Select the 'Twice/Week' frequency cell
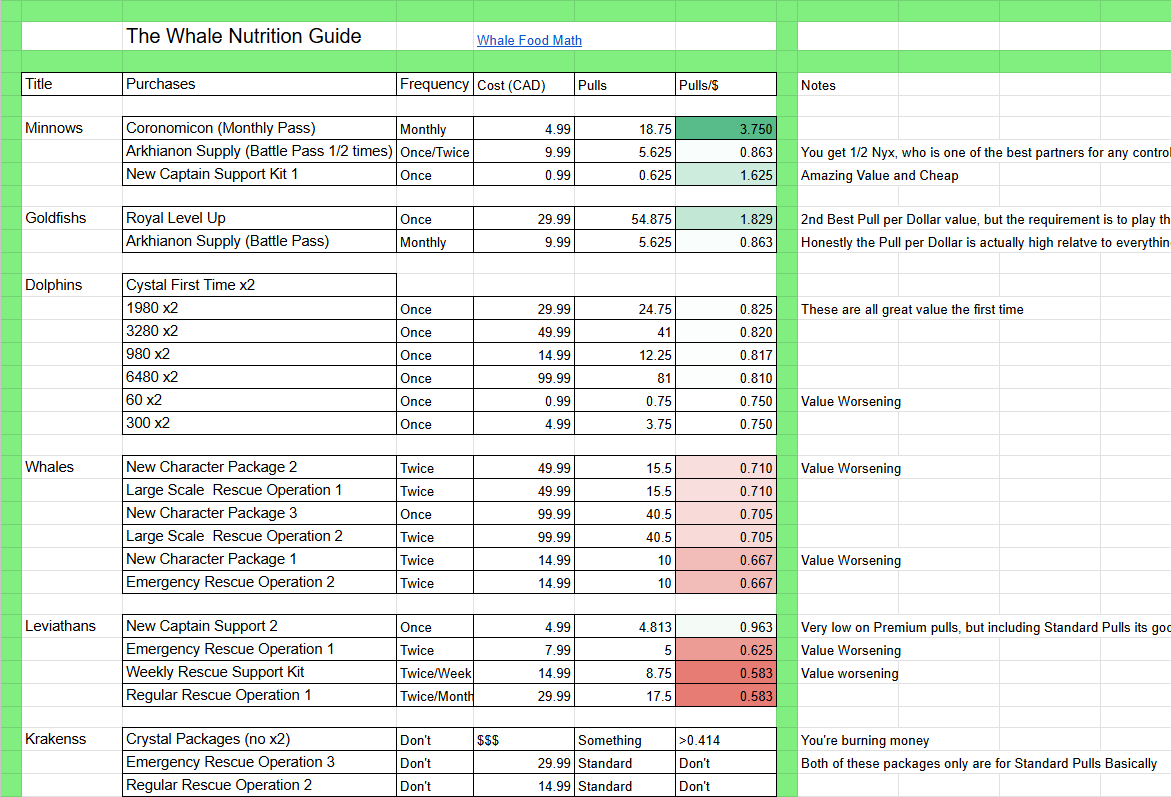This screenshot has width=1171, height=797. [435, 672]
